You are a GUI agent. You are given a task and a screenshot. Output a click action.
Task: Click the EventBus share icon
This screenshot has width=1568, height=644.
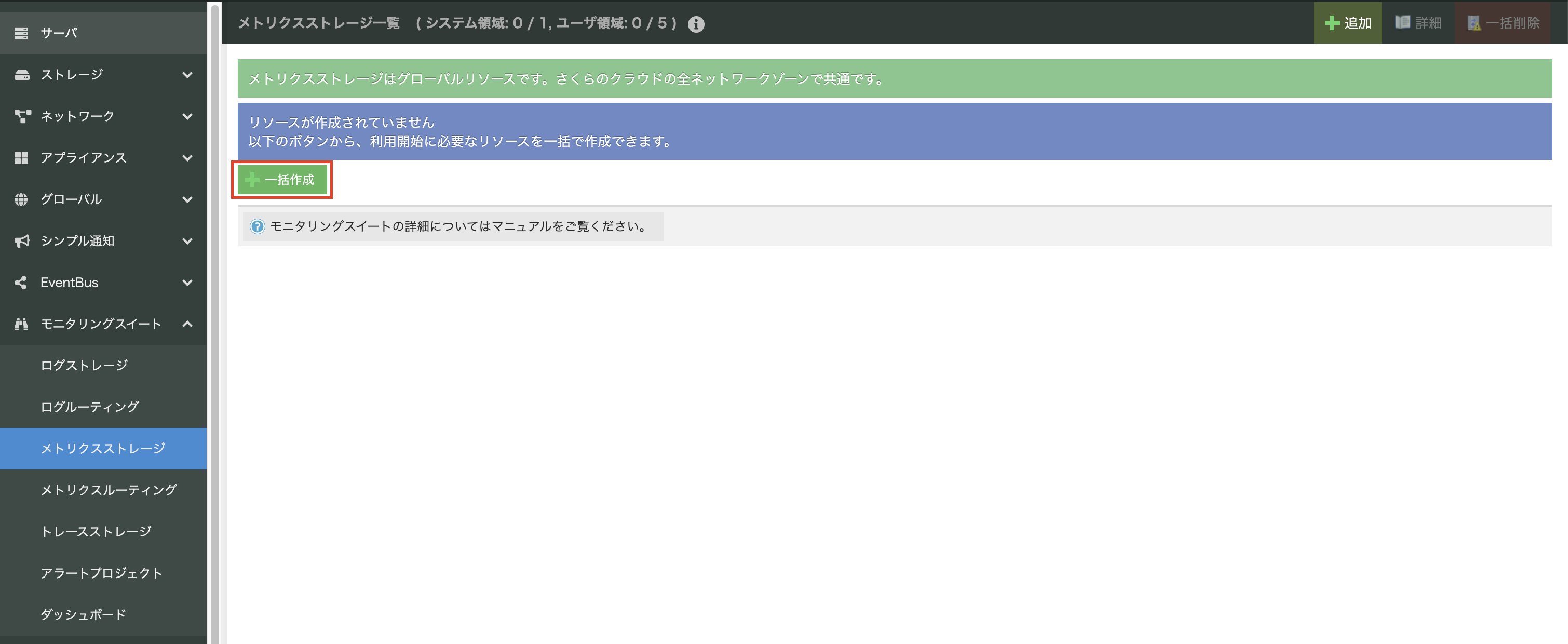21,283
